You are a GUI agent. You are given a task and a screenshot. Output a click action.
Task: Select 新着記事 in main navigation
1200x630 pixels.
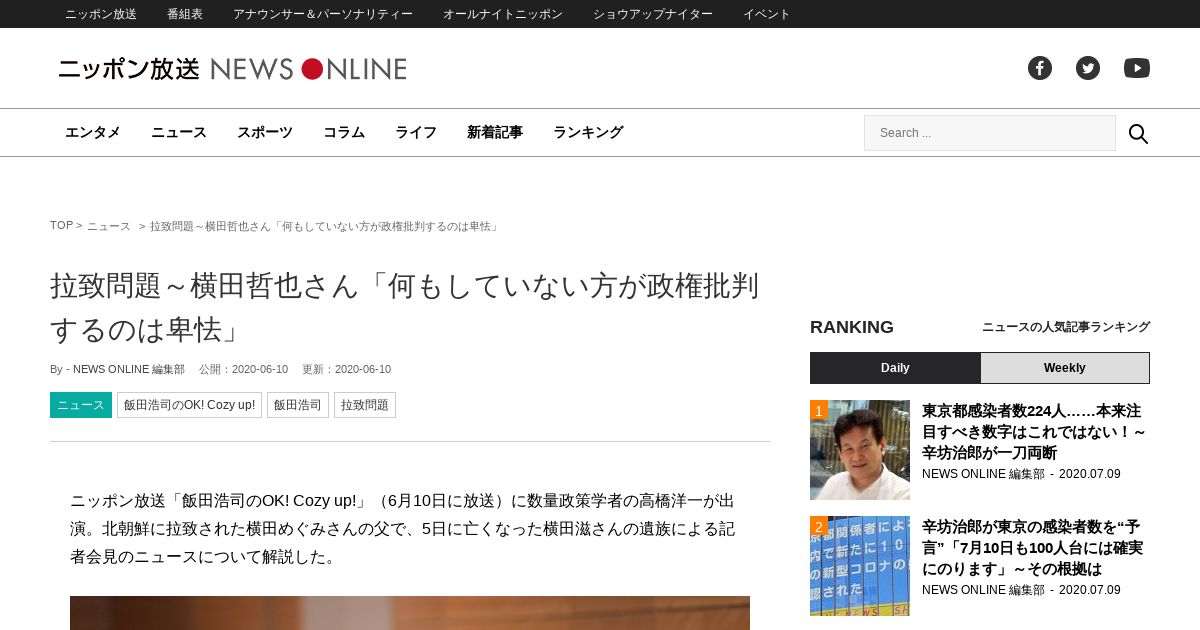(x=495, y=132)
